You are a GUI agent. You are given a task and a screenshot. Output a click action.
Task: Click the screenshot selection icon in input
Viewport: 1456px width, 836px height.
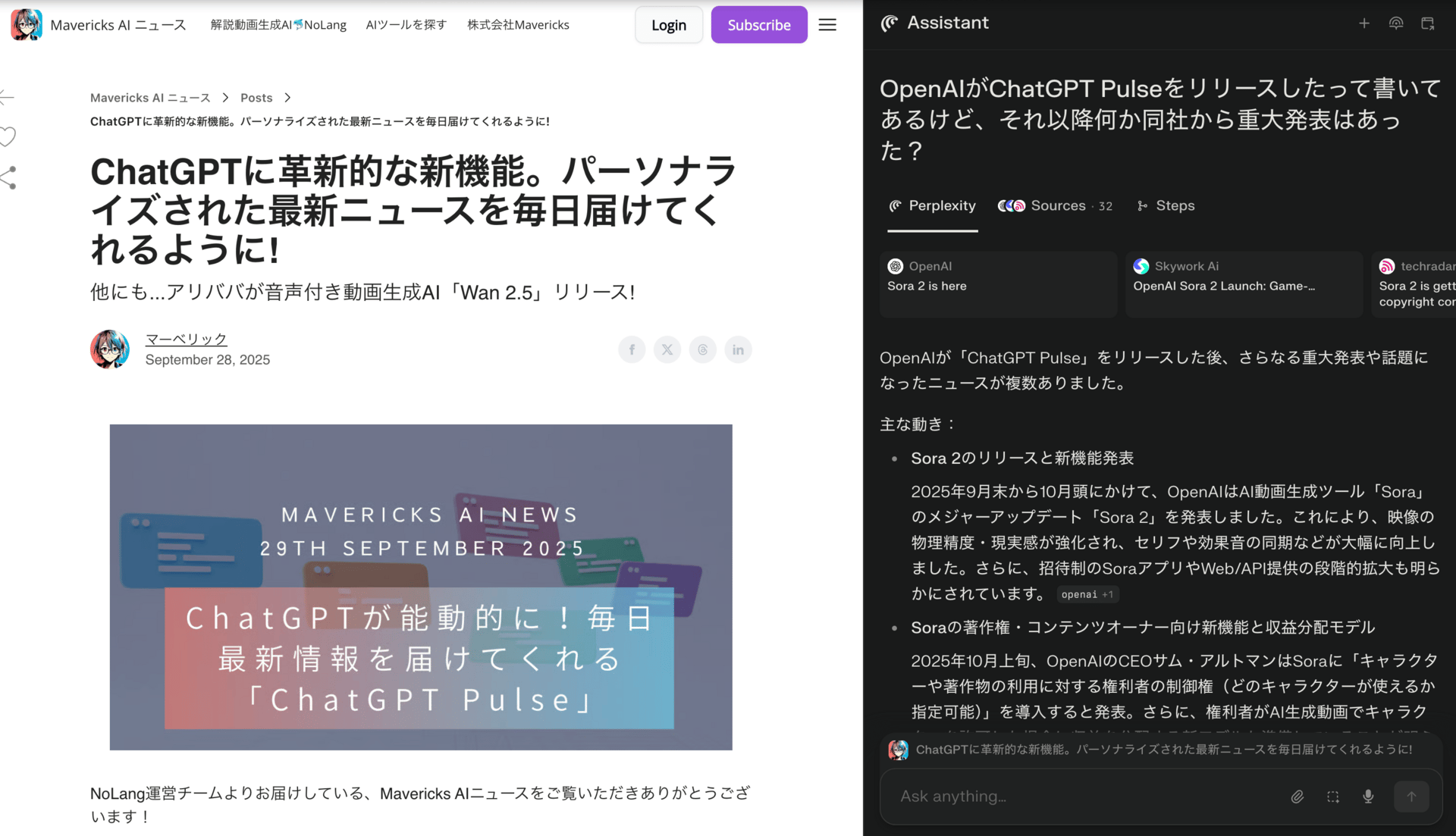[1332, 797]
